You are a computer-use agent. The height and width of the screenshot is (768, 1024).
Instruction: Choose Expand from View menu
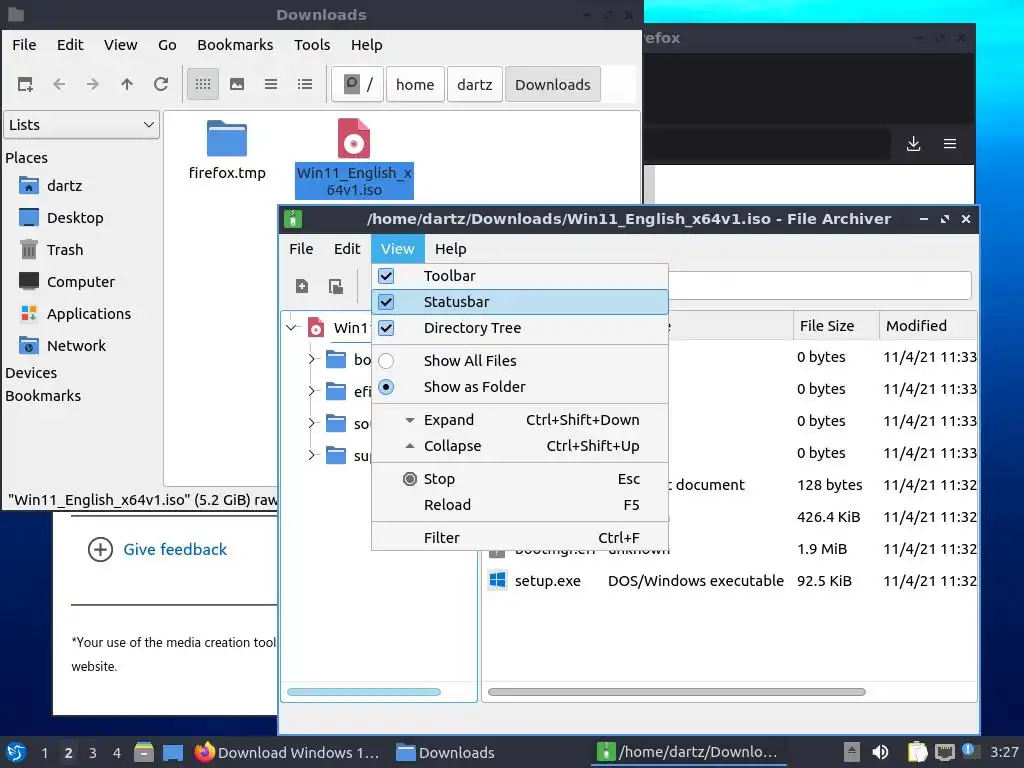coord(520,420)
